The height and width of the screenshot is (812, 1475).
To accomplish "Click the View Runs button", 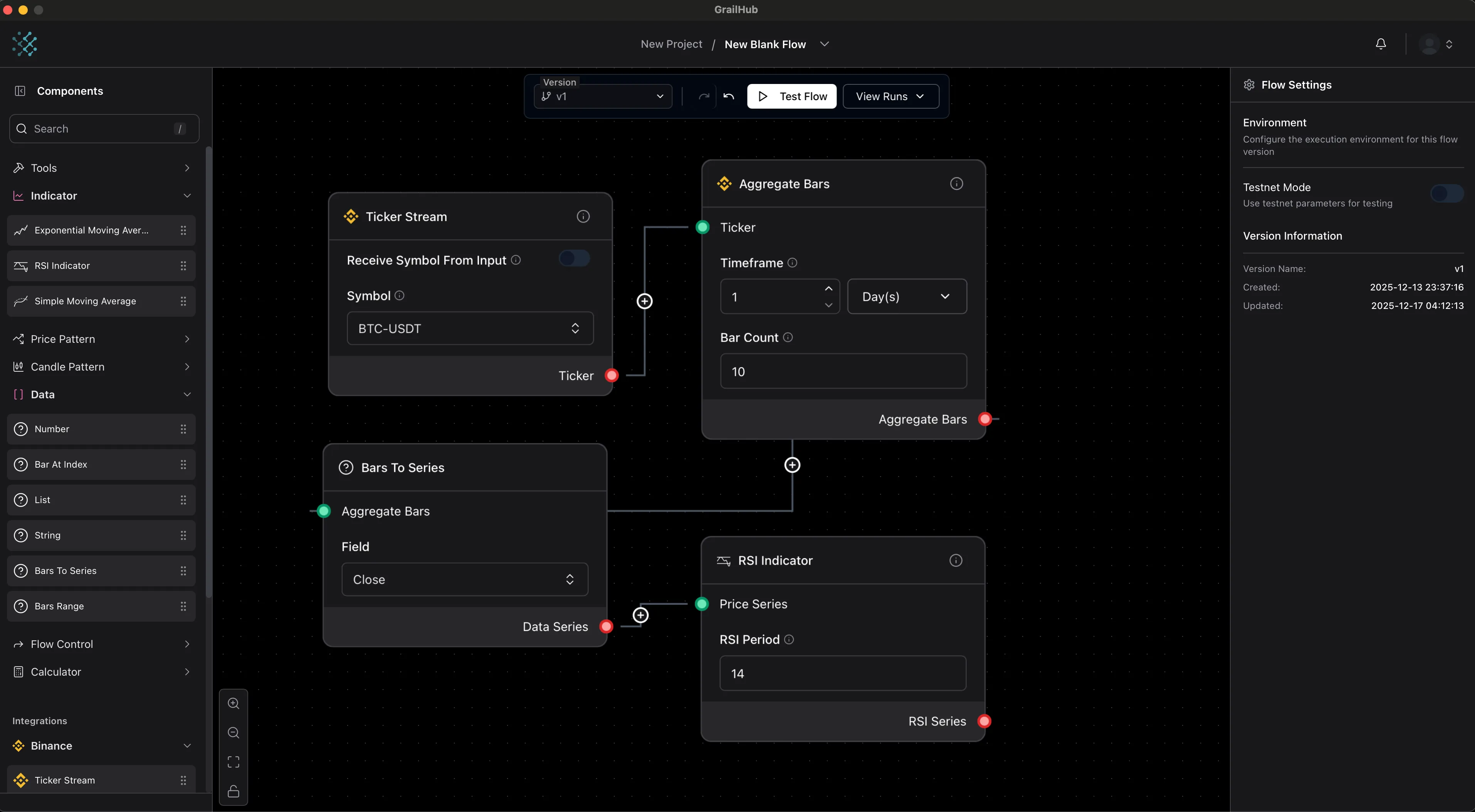I will coord(890,96).
